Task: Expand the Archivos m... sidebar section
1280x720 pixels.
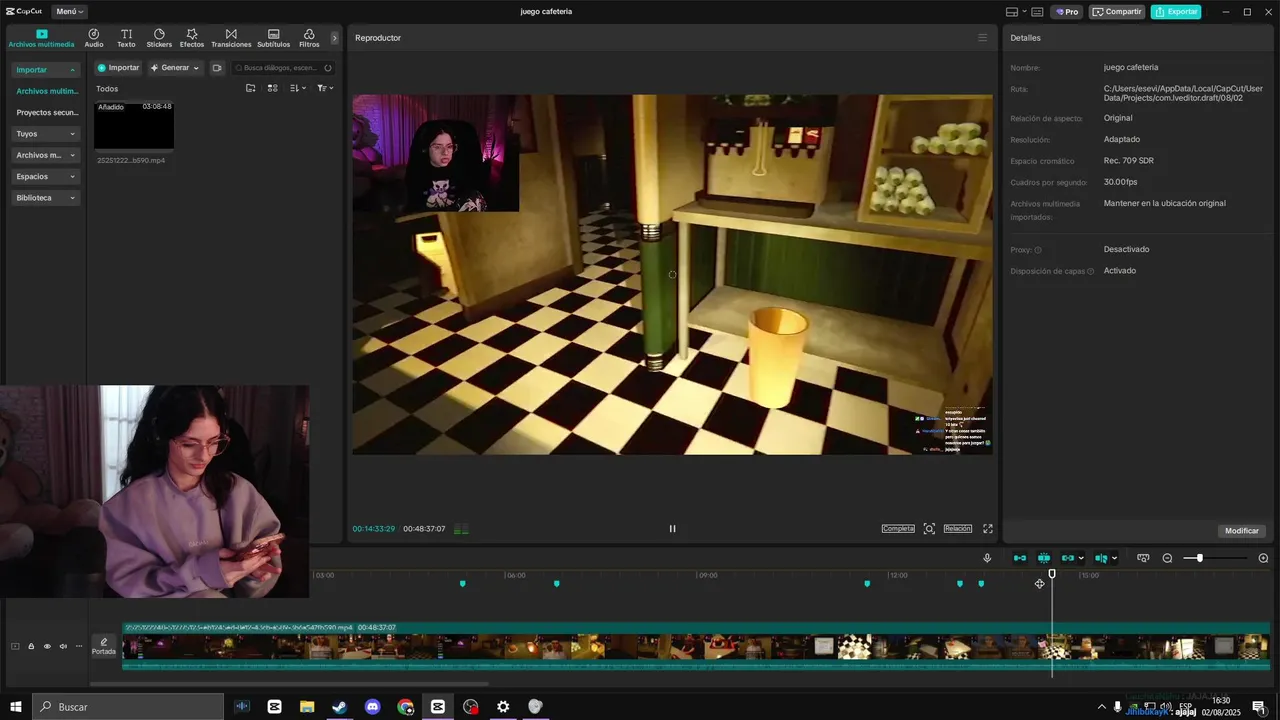Action: click(46, 155)
